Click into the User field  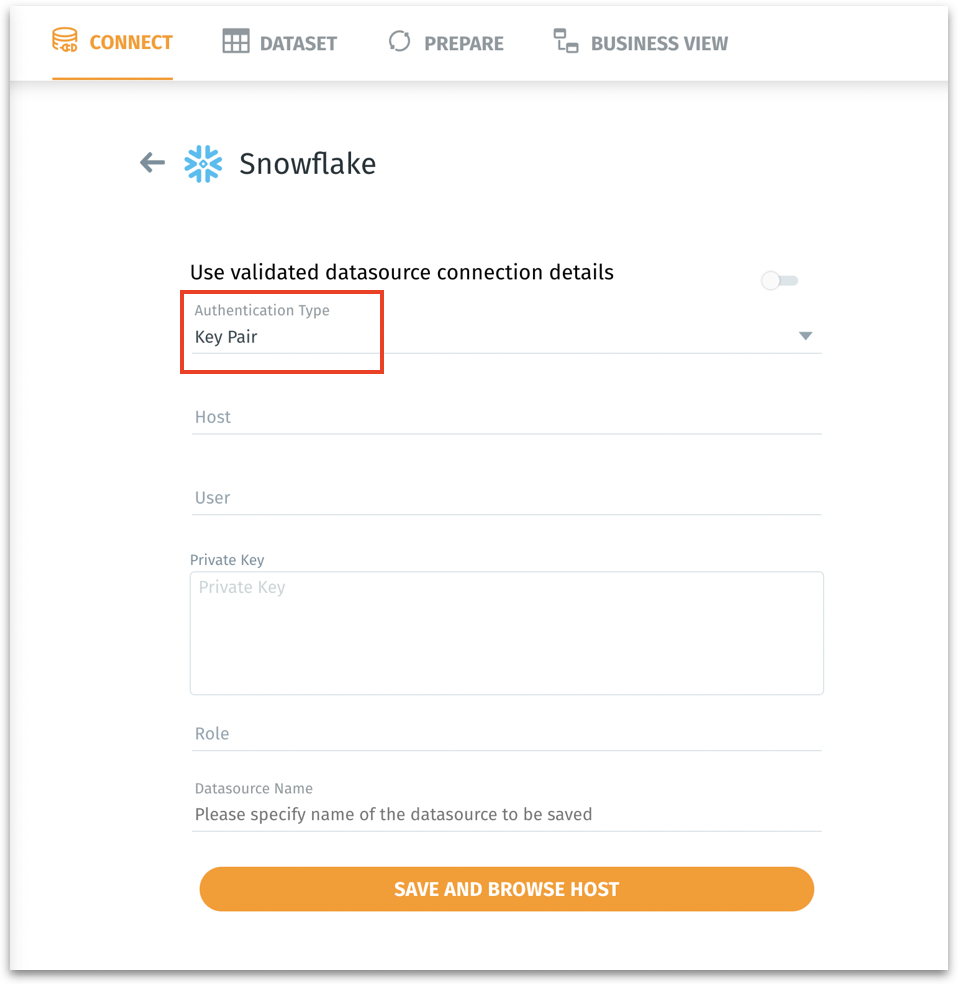click(507, 498)
